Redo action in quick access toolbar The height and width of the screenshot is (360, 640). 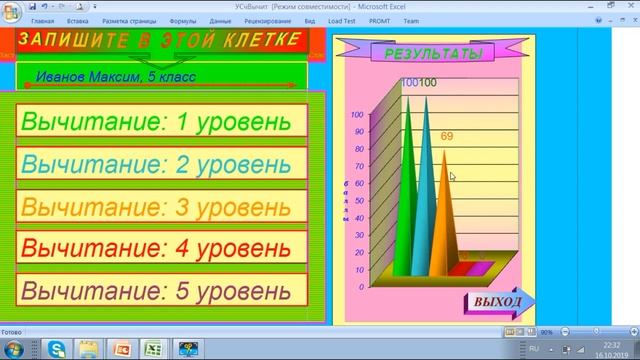(62, 7)
